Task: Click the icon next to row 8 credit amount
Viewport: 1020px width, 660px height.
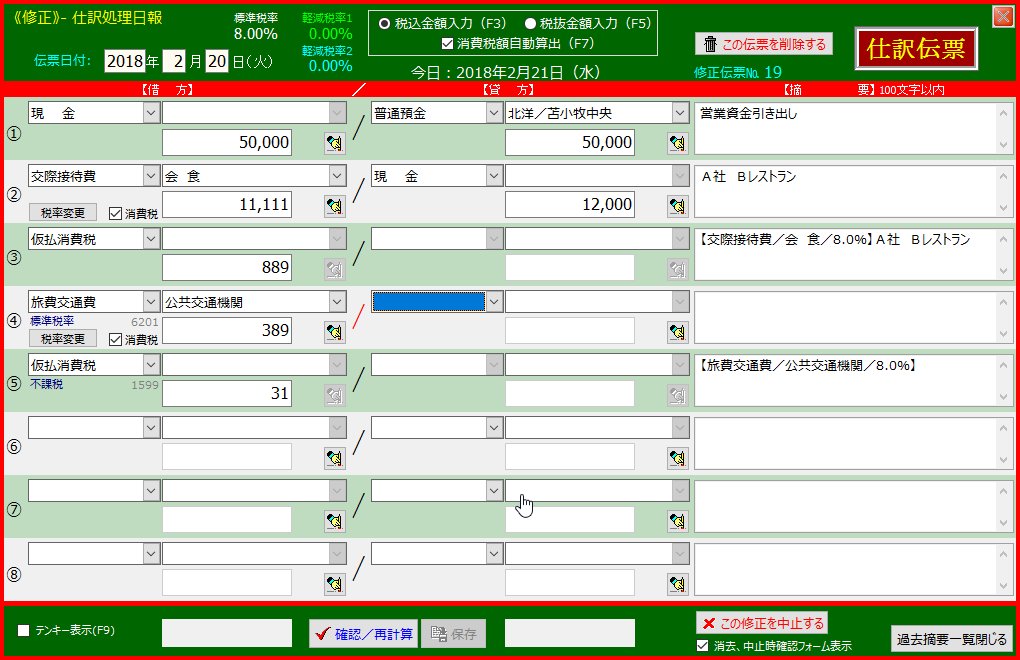Action: click(678, 584)
